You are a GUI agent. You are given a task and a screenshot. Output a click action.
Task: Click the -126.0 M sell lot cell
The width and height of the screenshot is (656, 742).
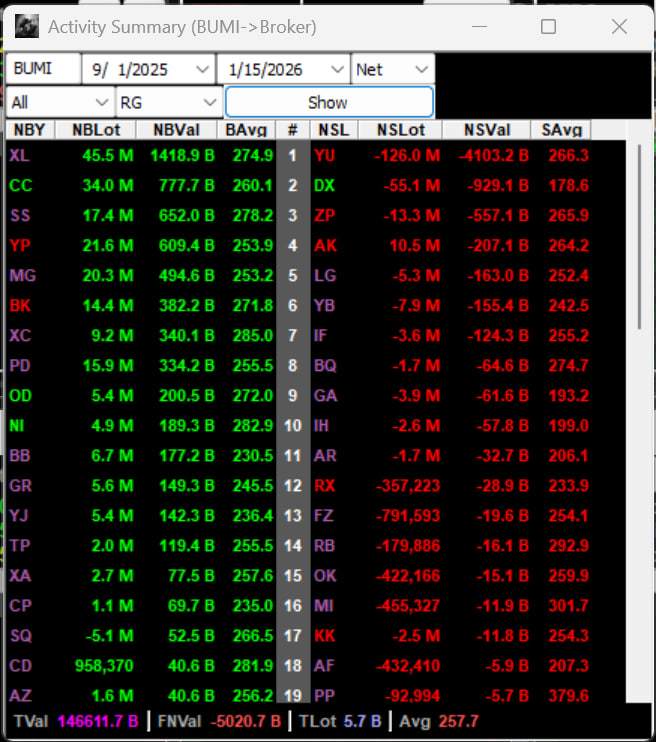coord(407,155)
